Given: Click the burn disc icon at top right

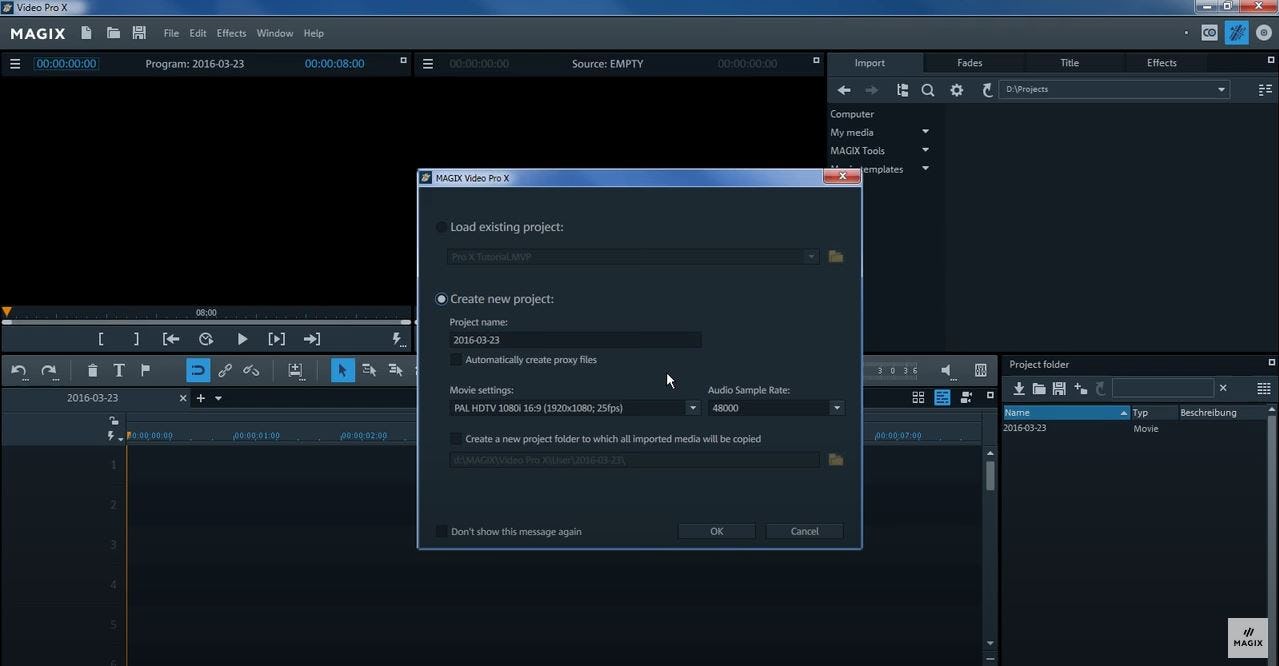Looking at the screenshot, I should tap(1263, 33).
